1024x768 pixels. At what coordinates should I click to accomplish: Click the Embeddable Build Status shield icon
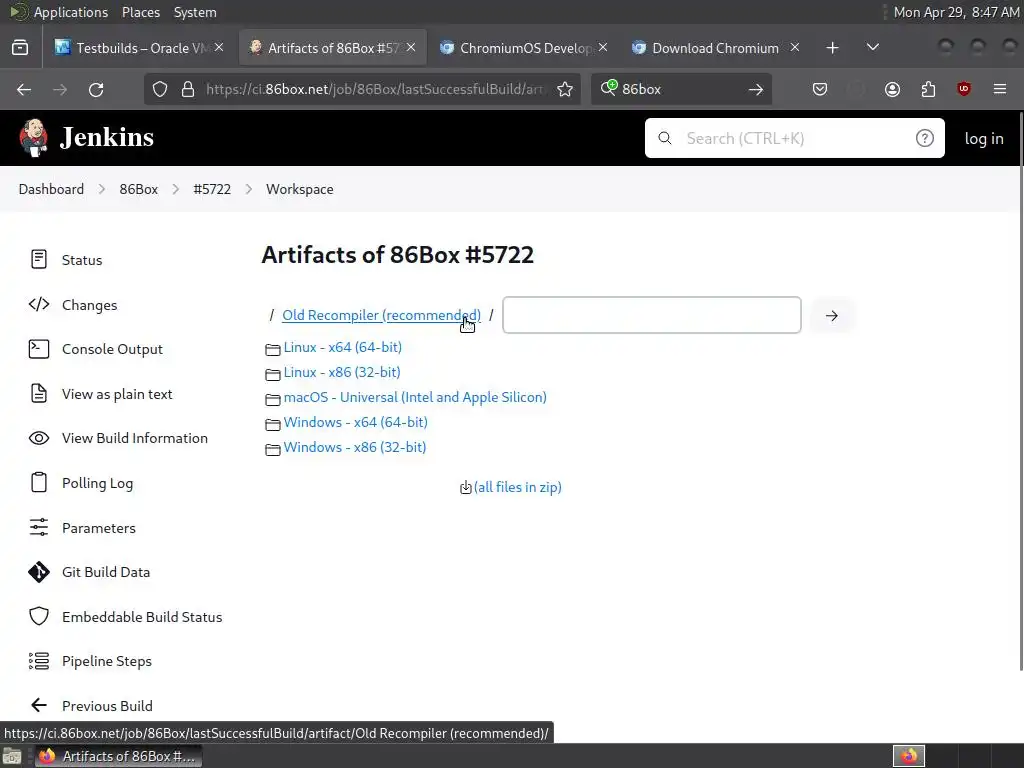pos(39,616)
